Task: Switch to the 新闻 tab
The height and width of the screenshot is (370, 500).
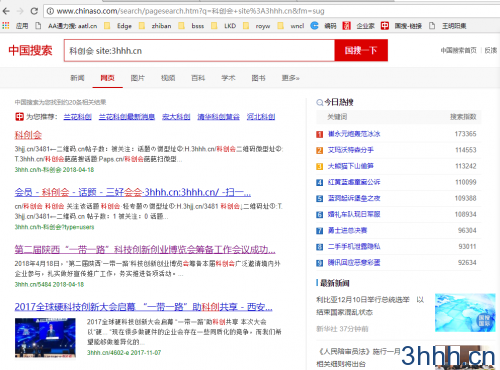Action: click(x=77, y=78)
